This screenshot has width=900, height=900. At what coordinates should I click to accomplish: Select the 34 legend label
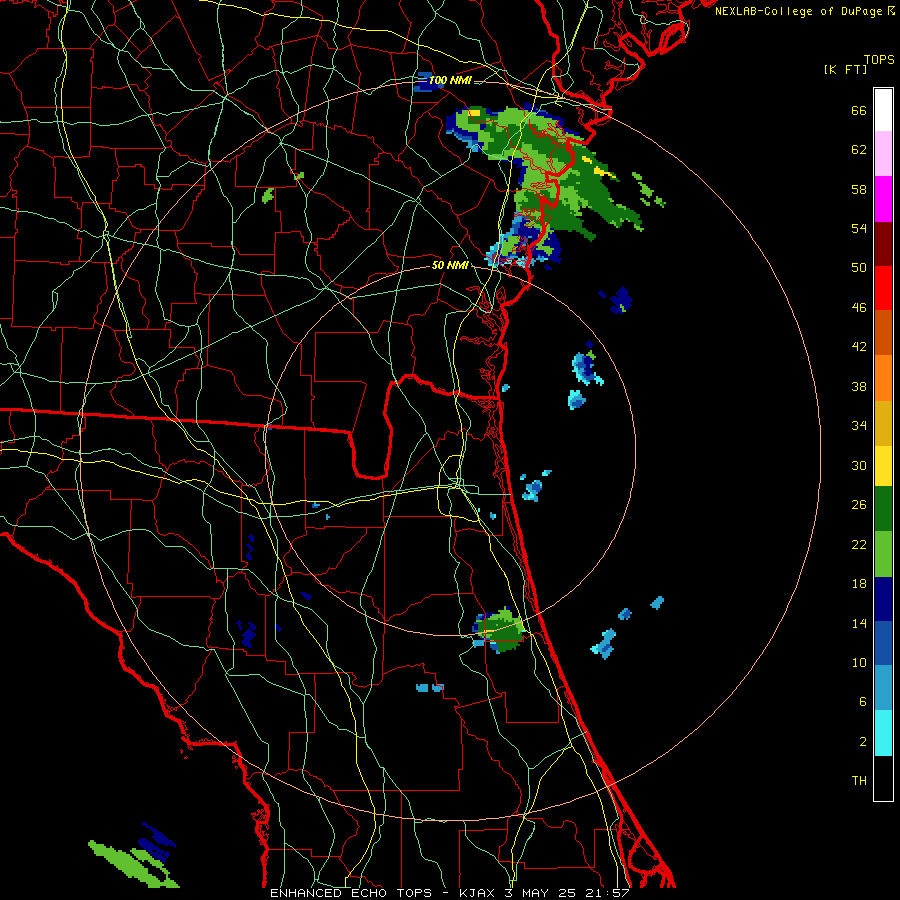click(859, 426)
